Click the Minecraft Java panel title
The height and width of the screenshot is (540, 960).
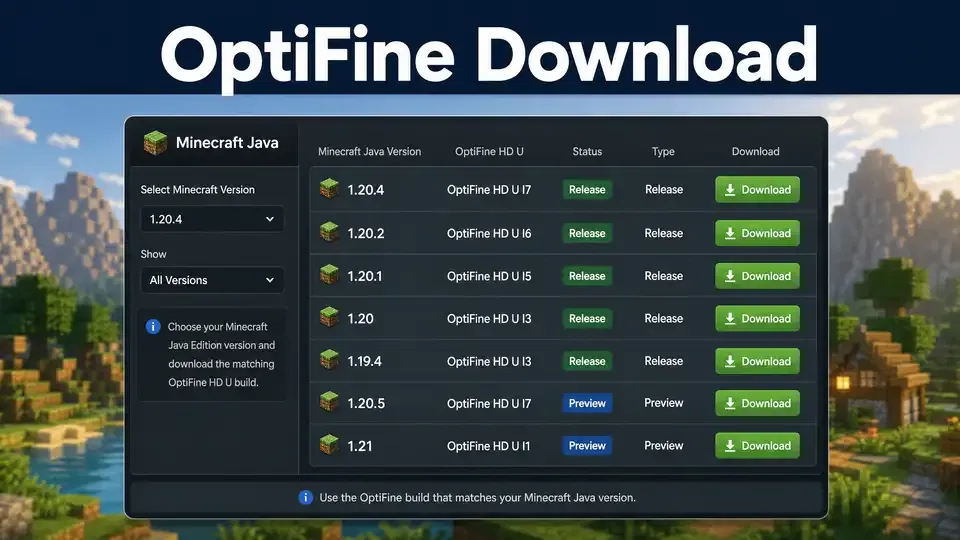click(x=227, y=143)
